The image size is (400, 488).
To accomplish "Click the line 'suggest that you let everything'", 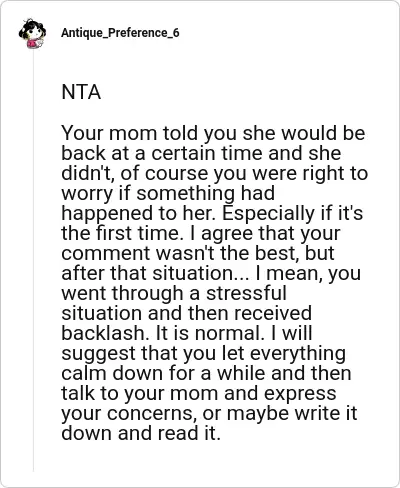I will 204,353.
